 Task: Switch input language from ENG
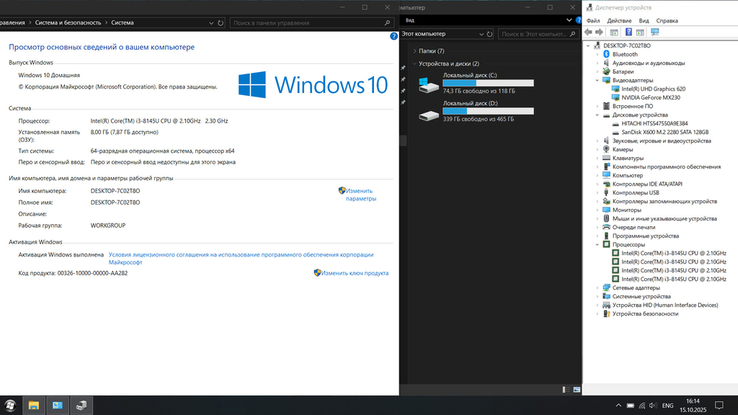(x=667, y=406)
